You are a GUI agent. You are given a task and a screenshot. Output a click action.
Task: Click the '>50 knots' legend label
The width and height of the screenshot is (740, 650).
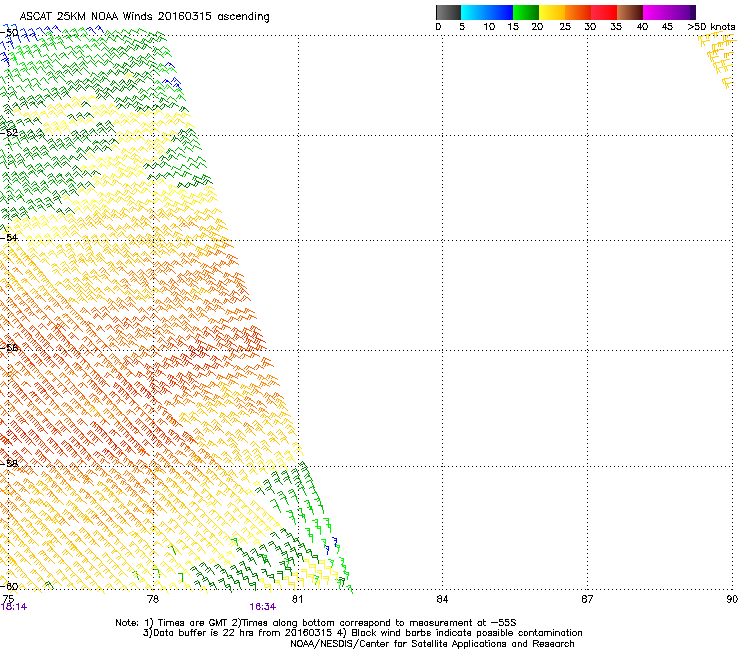point(711,27)
